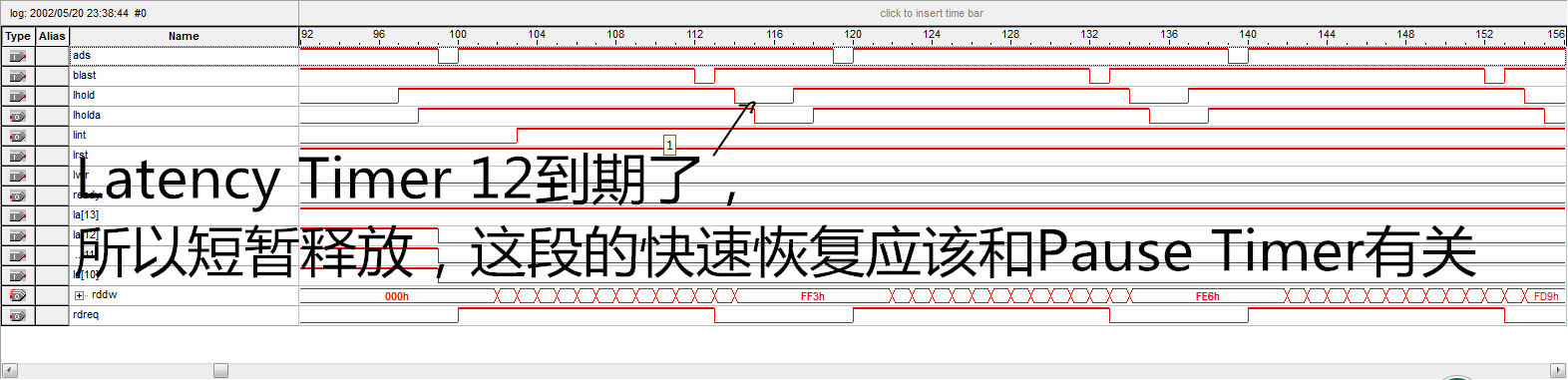
Task: Click the scroll left arrow button
Action: click(x=9, y=370)
